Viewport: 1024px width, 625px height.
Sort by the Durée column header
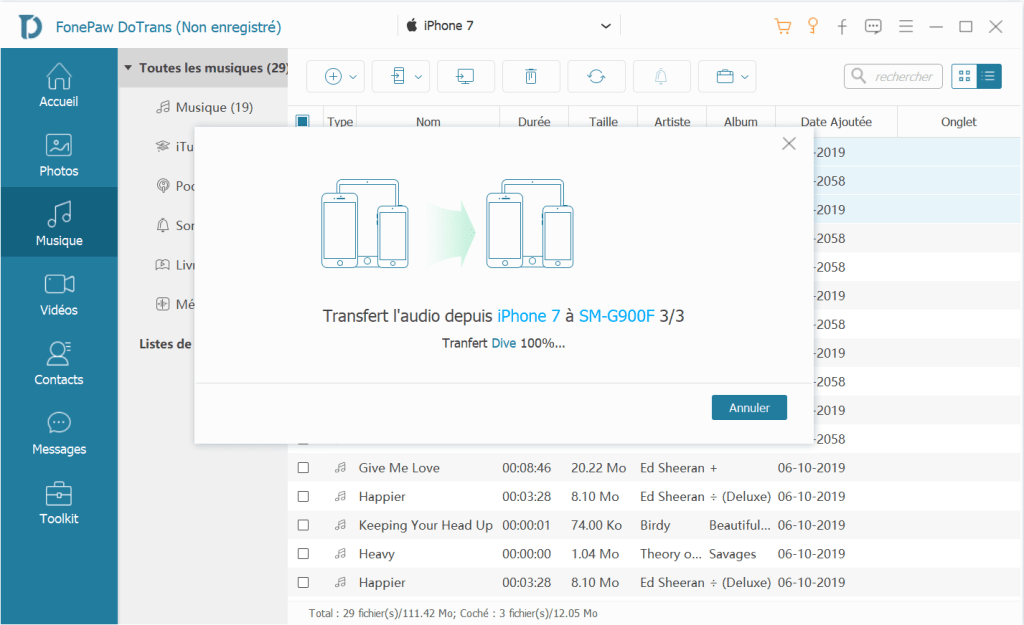point(534,121)
